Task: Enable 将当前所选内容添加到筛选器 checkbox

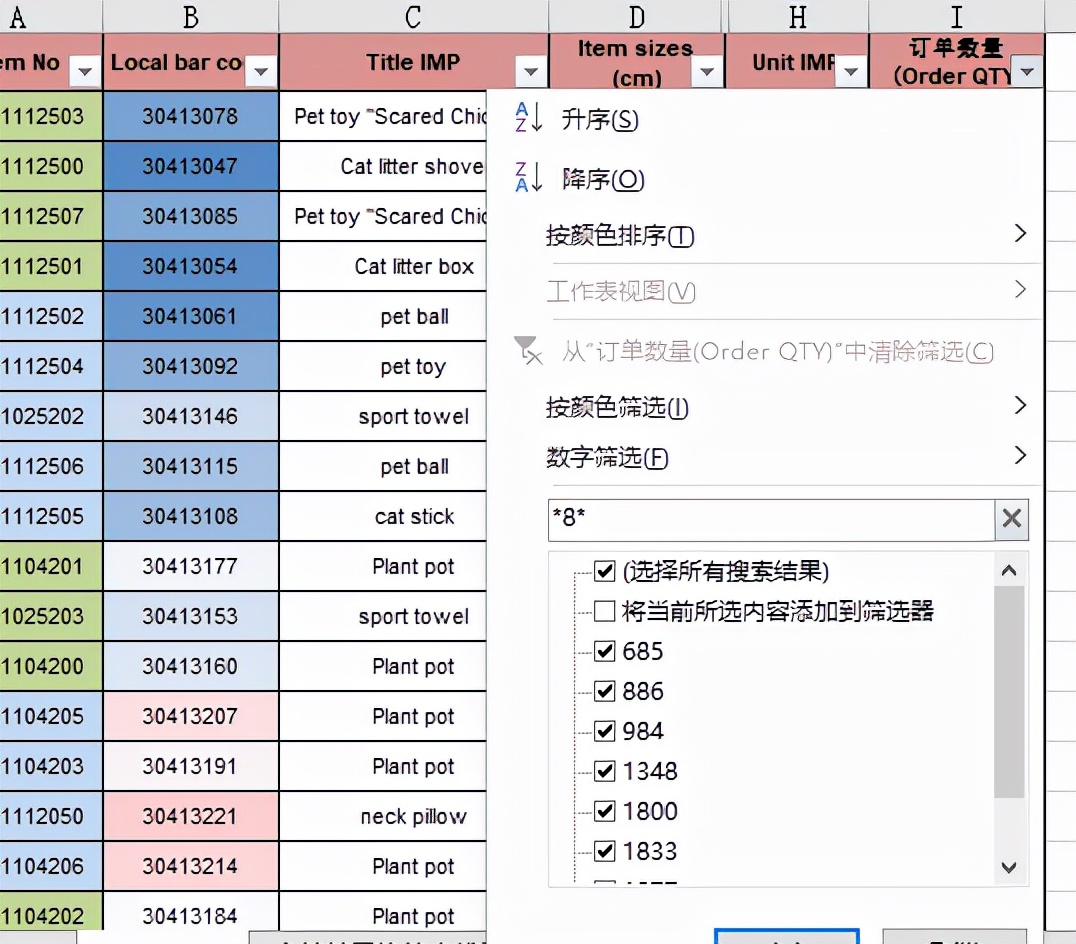Action: click(605, 611)
